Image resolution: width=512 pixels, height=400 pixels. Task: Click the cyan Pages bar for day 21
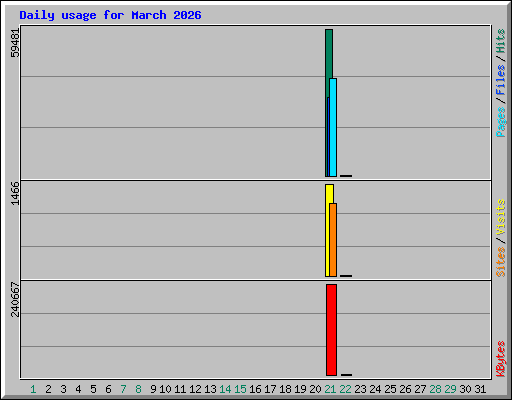333,127
